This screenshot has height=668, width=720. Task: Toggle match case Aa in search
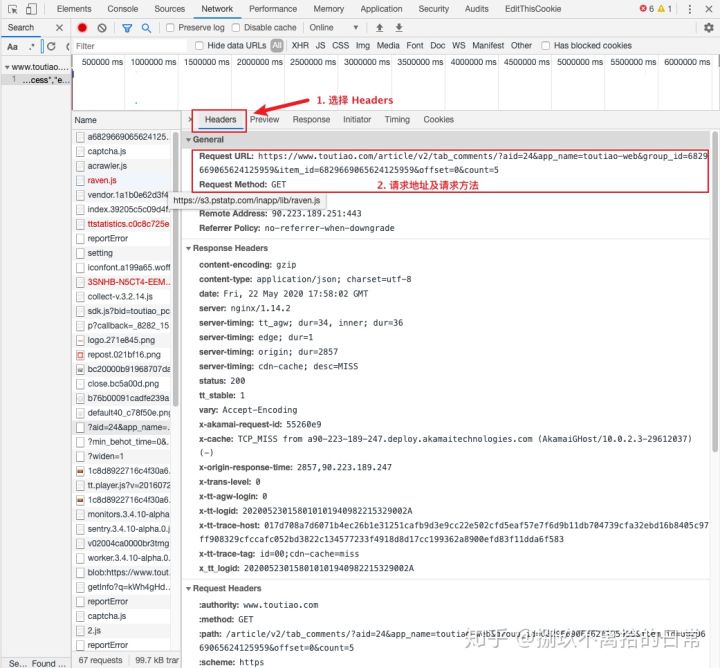click(12, 46)
